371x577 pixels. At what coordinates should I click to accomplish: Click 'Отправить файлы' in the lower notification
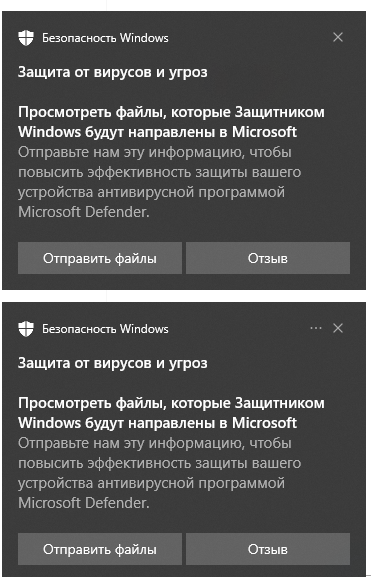(x=100, y=549)
